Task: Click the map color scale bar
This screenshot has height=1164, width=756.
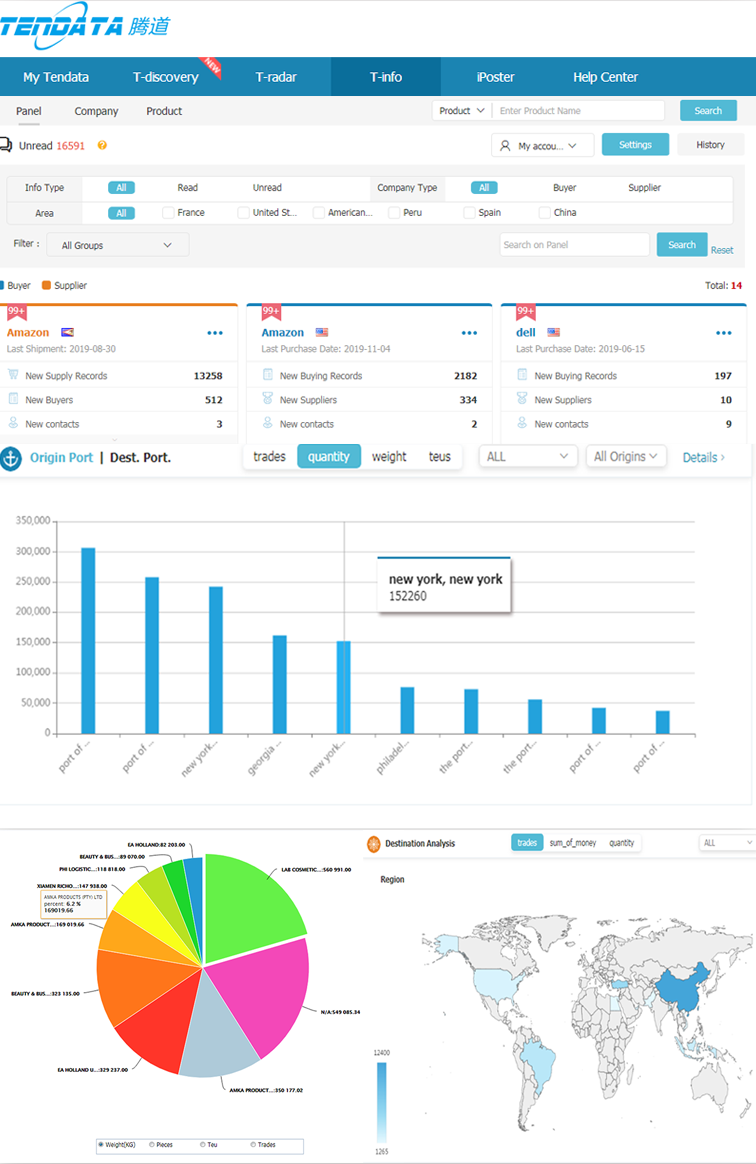Action: [x=382, y=1102]
